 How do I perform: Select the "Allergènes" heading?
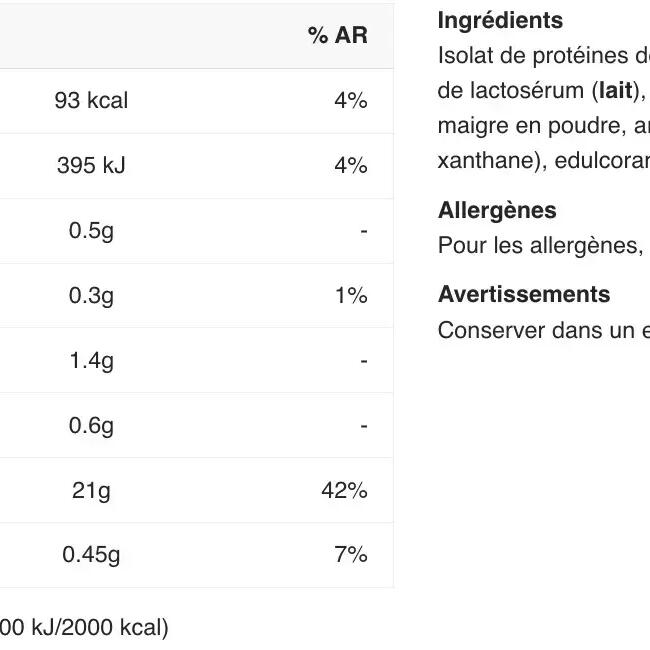[497, 211]
